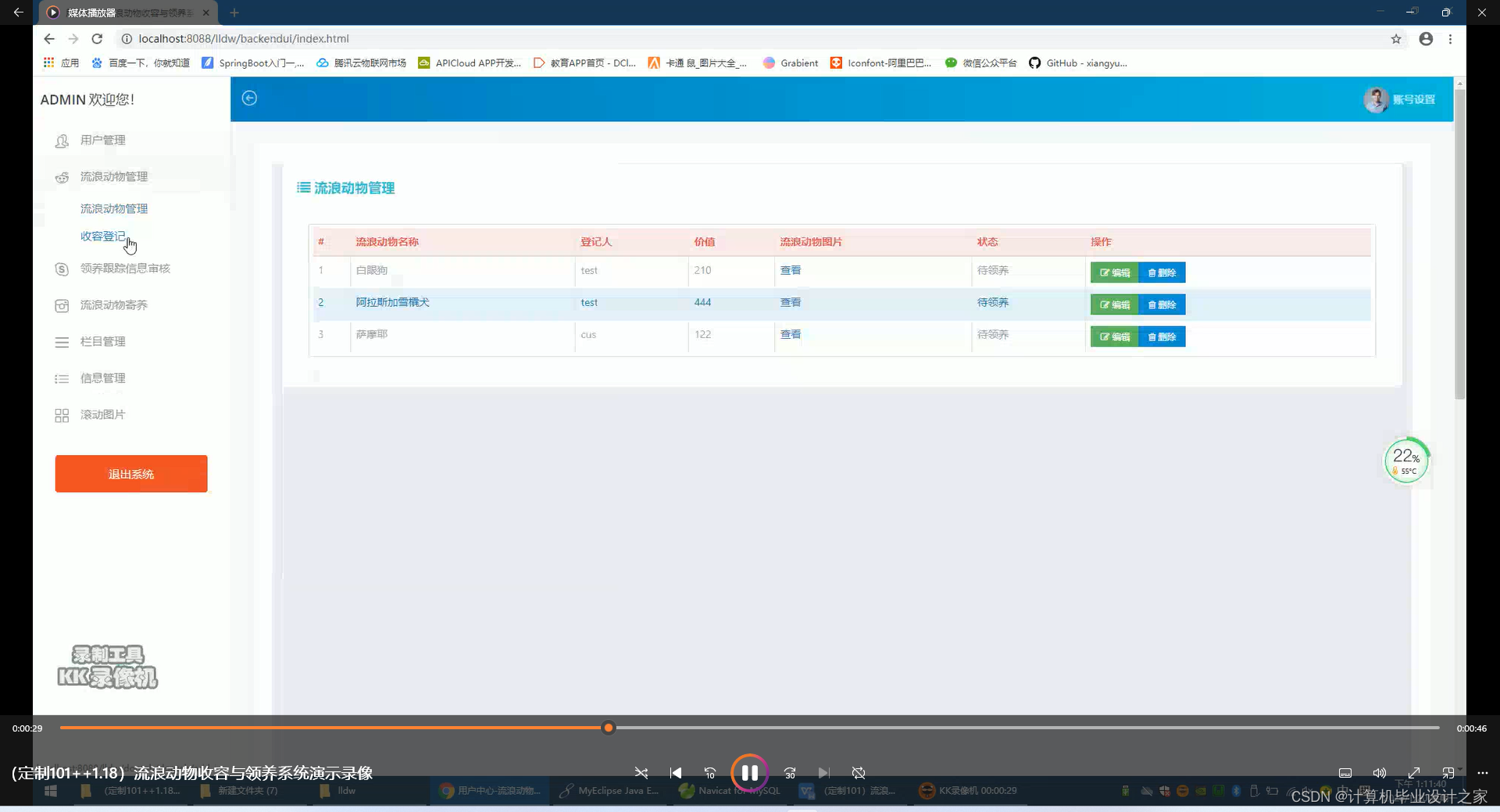This screenshot has height=812, width=1500.
Task: Expand 栏目管理 menu
Action: [102, 342]
